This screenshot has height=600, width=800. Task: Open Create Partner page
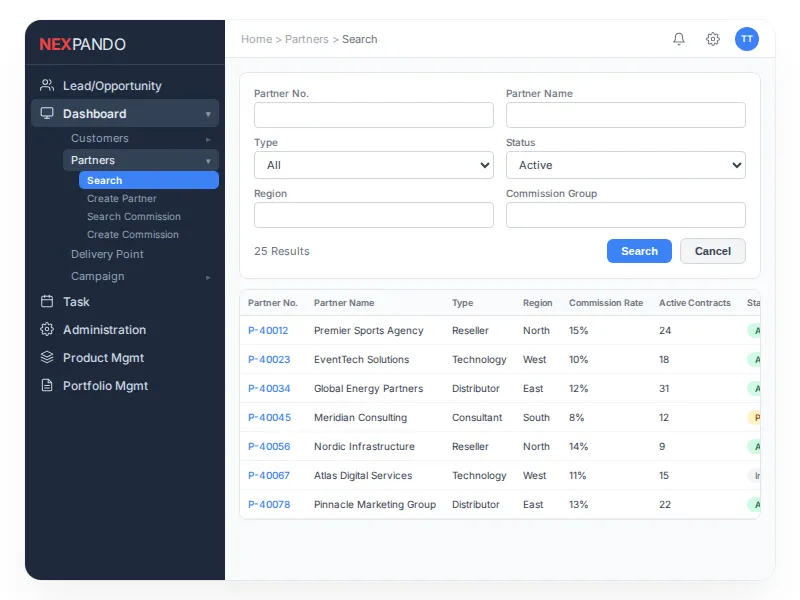[121, 198]
